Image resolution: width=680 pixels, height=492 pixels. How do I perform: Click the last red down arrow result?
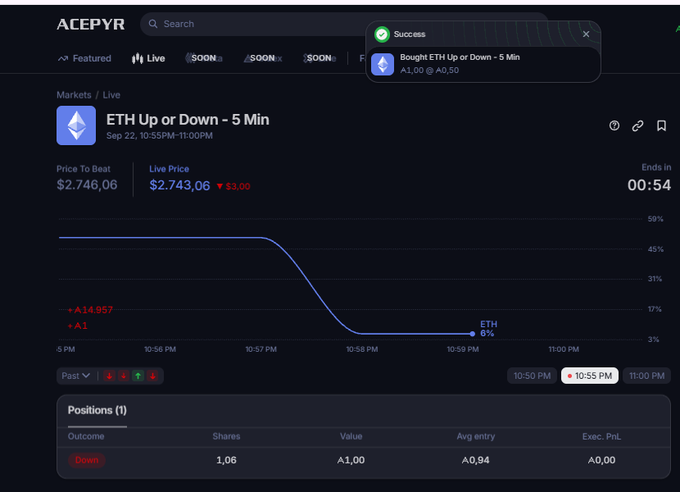pyautogui.click(x=153, y=376)
